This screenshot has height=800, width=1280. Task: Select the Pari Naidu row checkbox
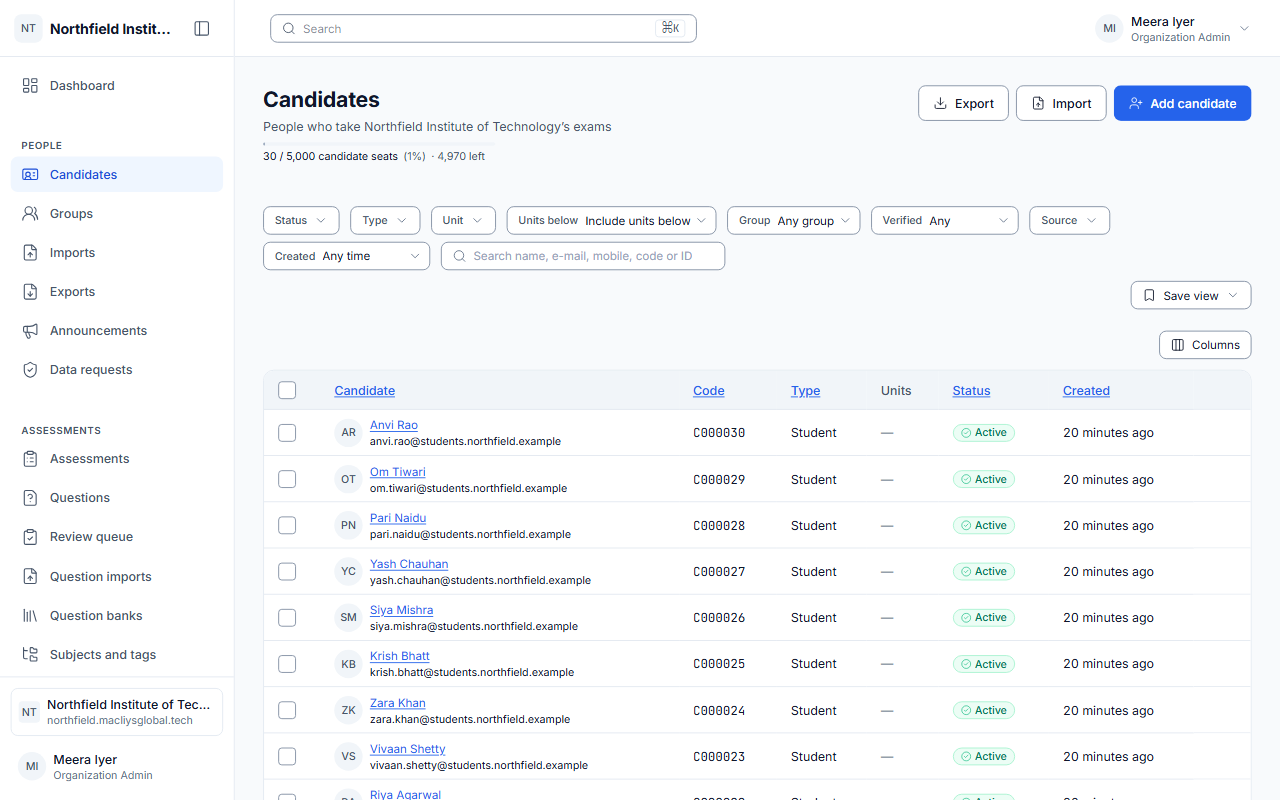287,525
